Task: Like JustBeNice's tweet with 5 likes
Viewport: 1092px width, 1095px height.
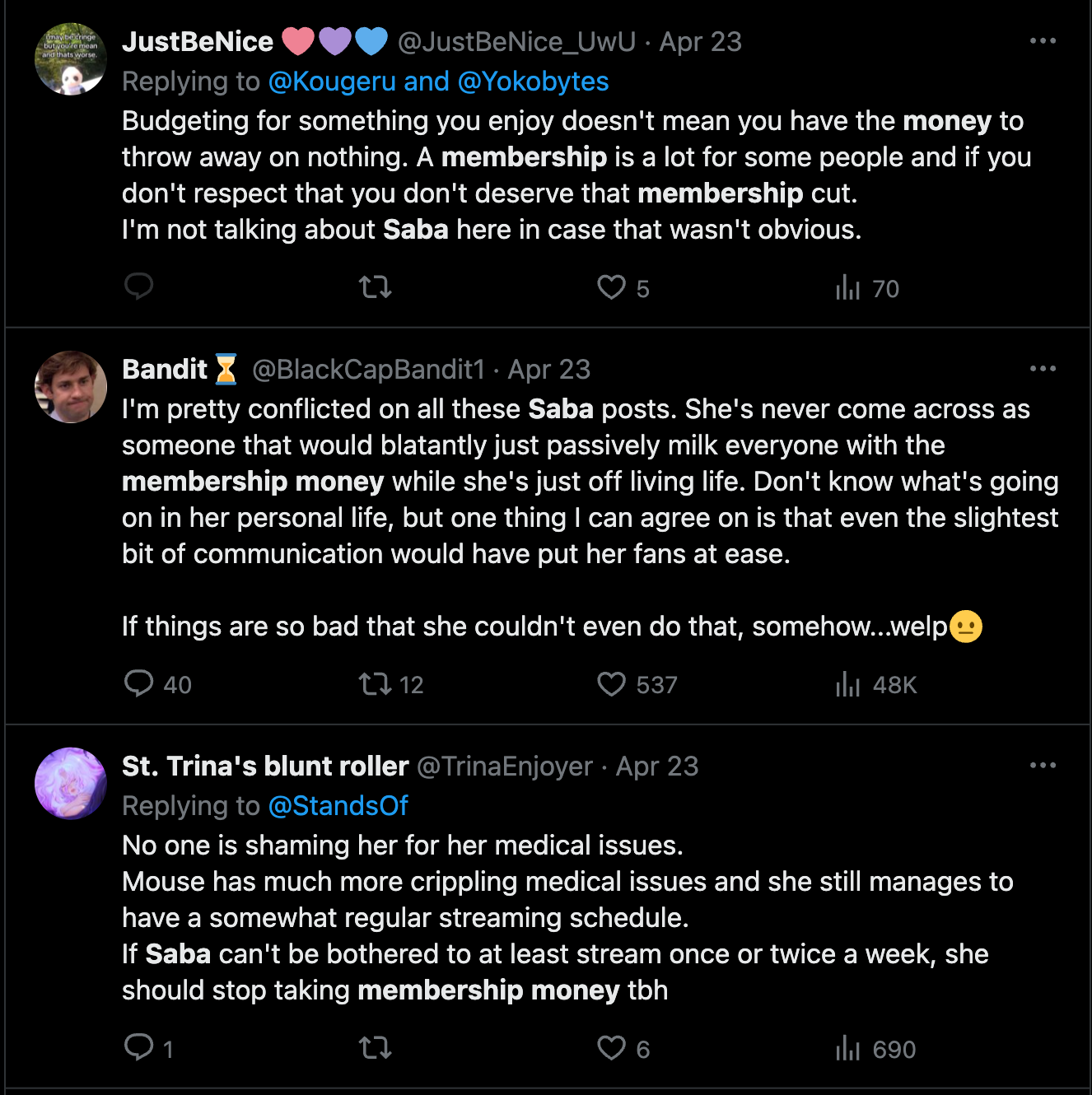Action: click(x=623, y=287)
